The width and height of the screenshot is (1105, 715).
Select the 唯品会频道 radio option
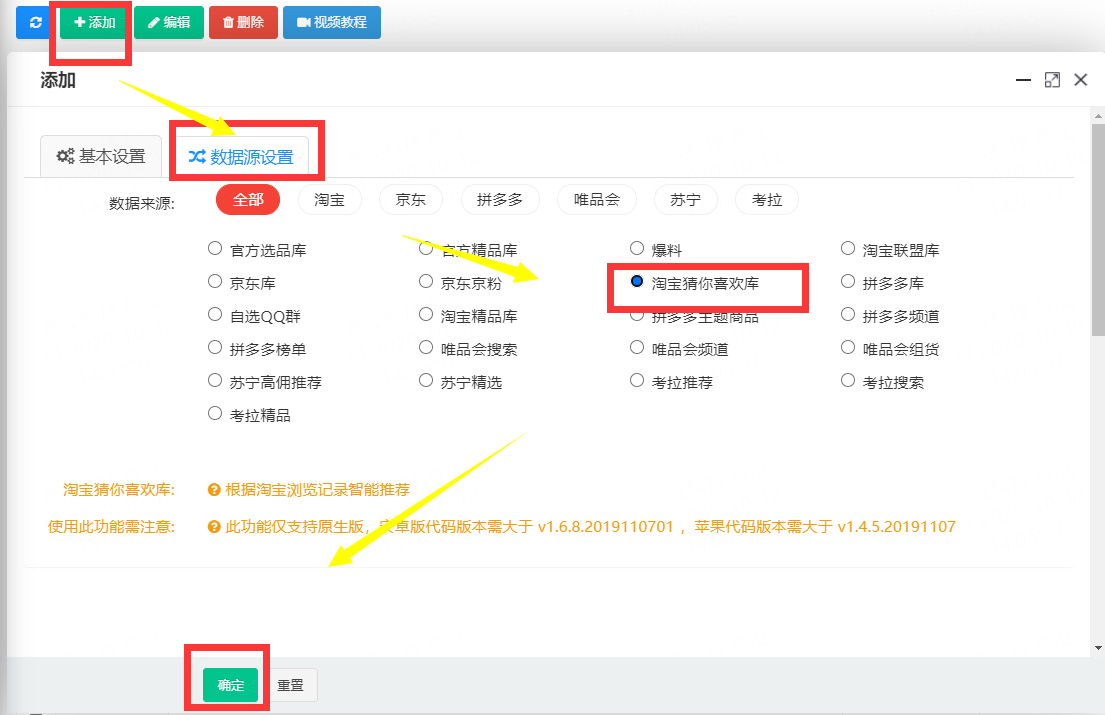637,347
